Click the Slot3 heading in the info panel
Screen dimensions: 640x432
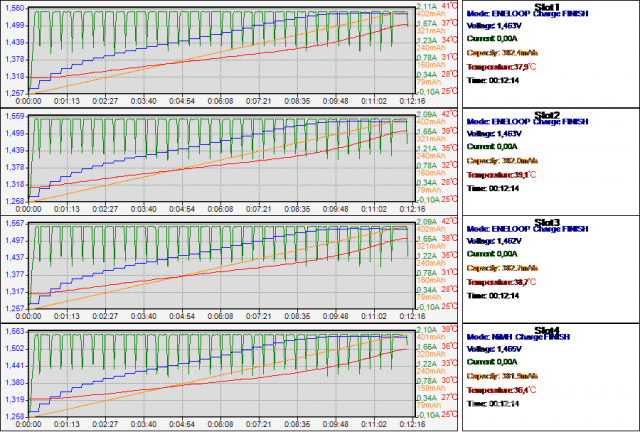pyautogui.click(x=547, y=222)
